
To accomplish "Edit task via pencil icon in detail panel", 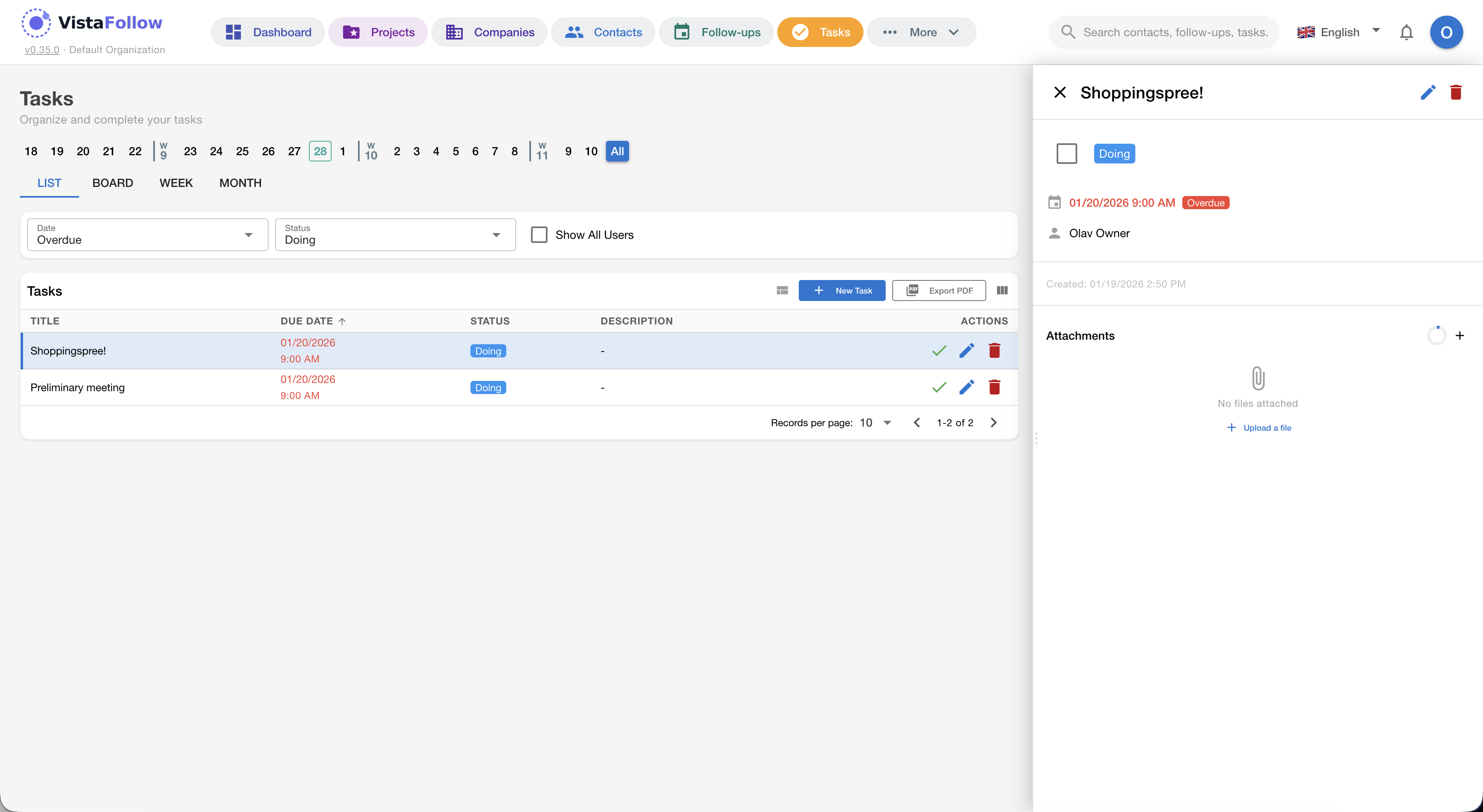I will (1428, 92).
